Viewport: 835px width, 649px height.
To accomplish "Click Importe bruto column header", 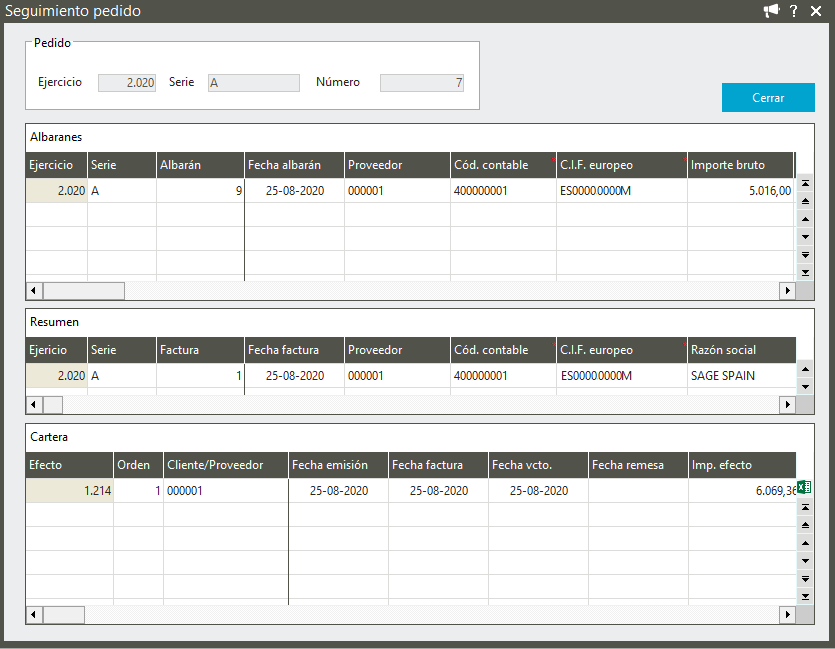I will point(740,165).
